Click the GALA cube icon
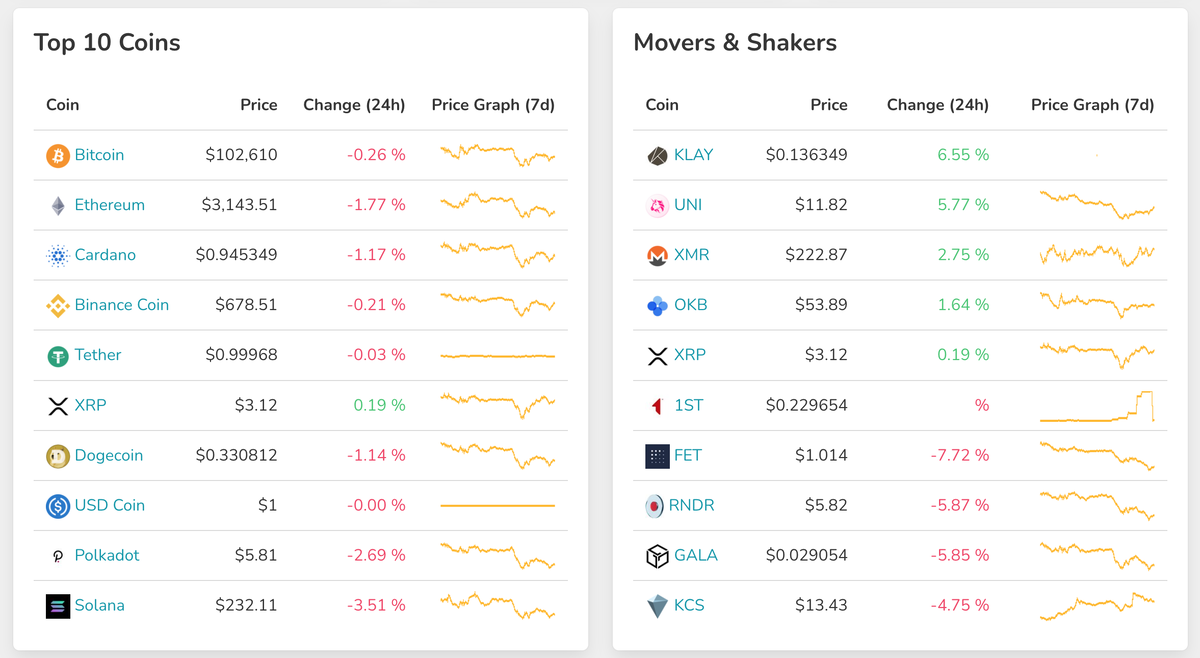The width and height of the screenshot is (1200, 658). (x=657, y=556)
